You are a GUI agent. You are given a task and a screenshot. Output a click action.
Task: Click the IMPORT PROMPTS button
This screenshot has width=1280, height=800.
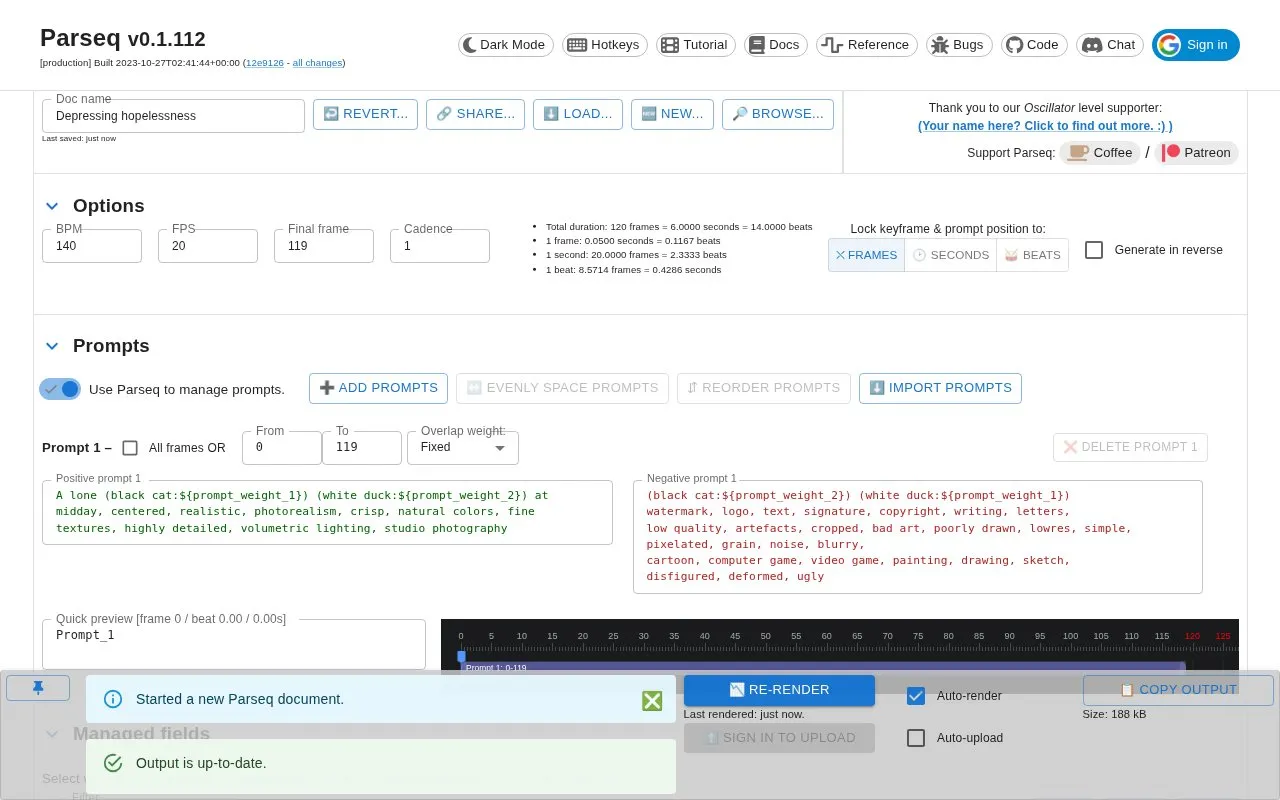pos(940,388)
